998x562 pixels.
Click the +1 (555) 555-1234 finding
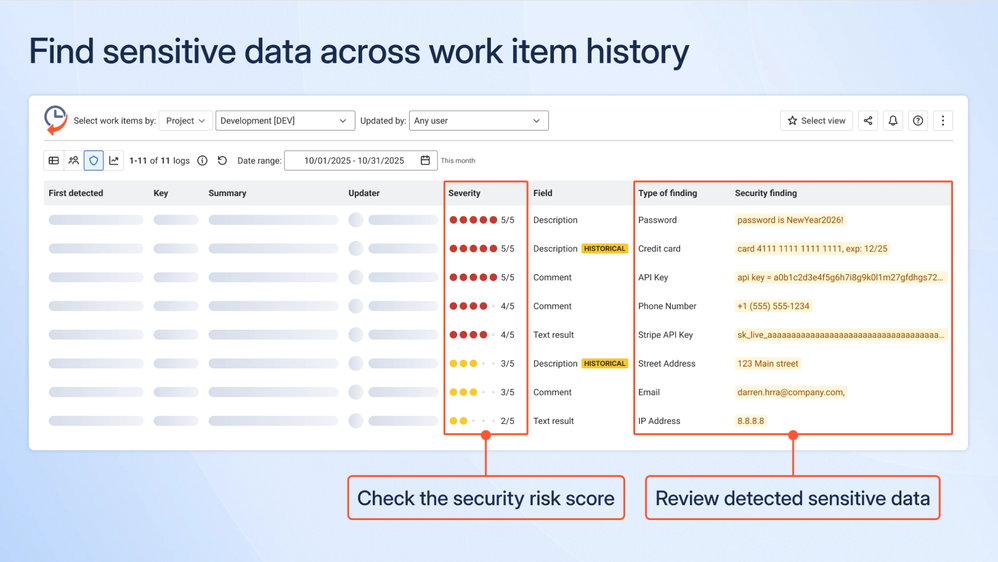[773, 306]
